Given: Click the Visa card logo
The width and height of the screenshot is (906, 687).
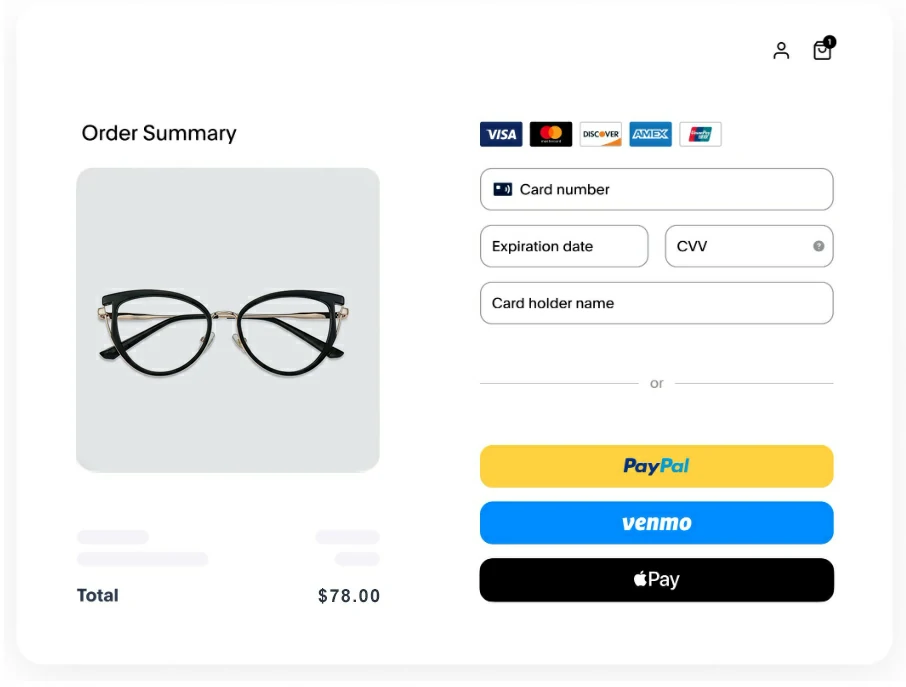Looking at the screenshot, I should (x=501, y=134).
